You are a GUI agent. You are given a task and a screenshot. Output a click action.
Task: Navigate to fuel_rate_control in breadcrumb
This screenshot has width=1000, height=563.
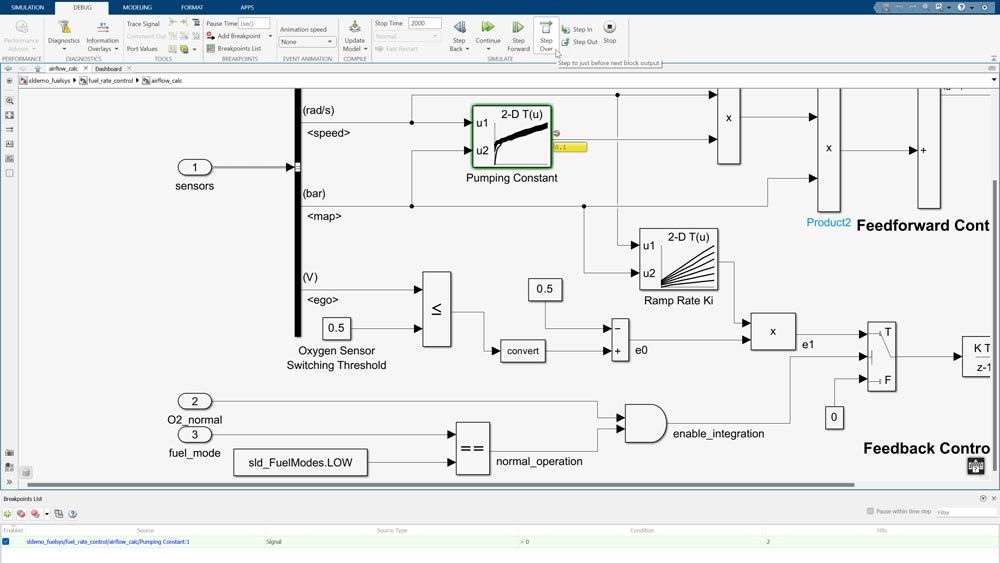(110, 80)
